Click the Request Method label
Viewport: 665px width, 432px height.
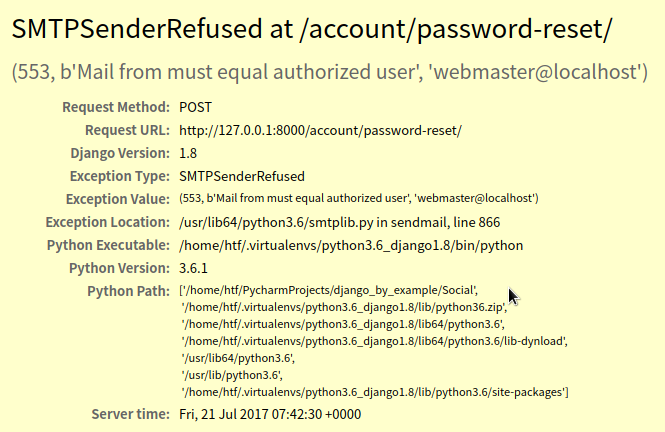point(116,107)
